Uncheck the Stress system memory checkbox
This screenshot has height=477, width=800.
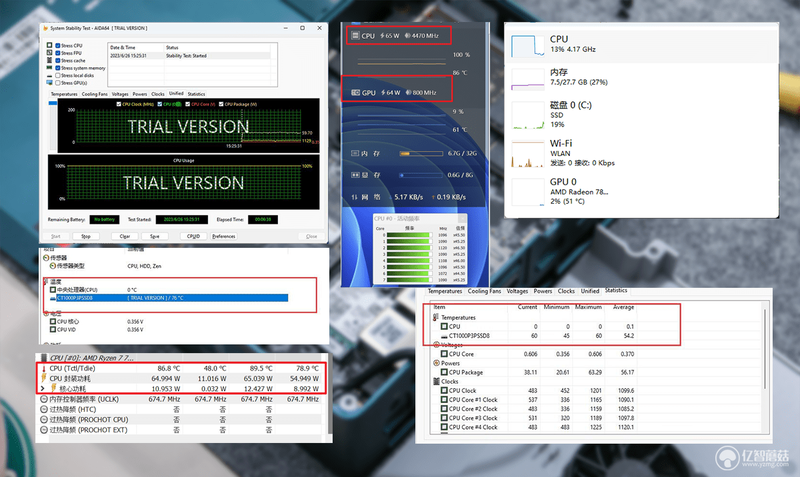coord(58,67)
